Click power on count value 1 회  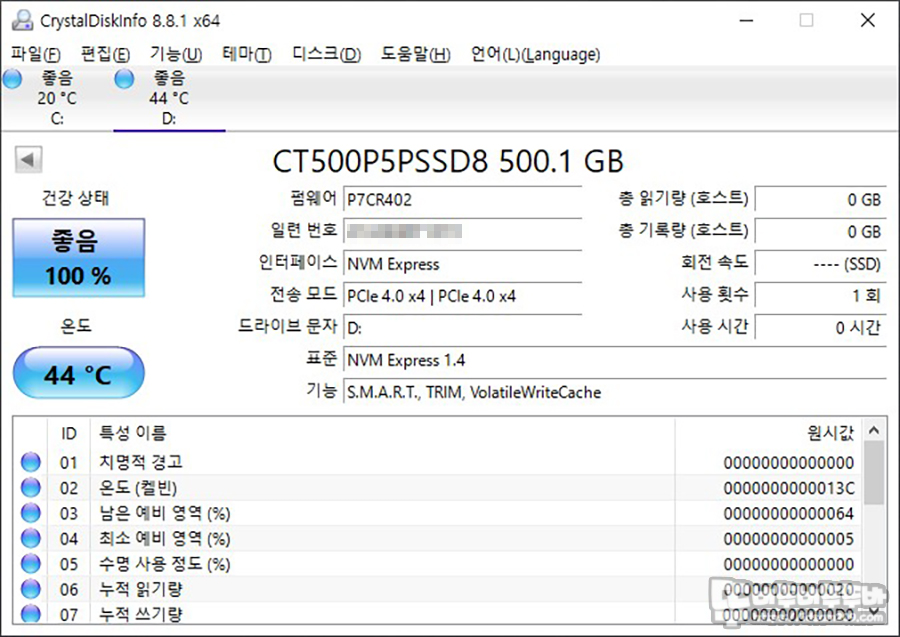(821, 296)
